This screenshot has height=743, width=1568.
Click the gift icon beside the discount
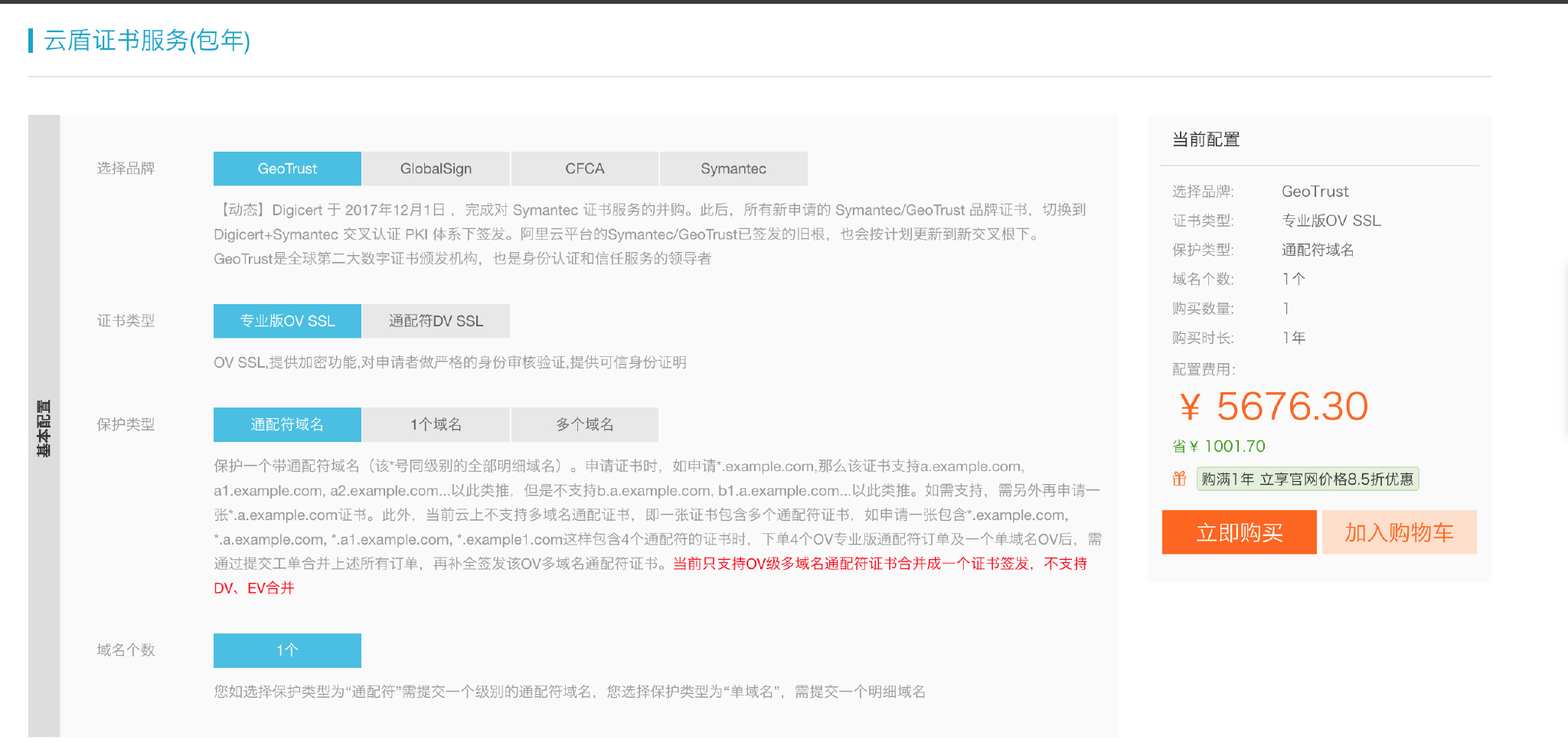coord(1179,479)
